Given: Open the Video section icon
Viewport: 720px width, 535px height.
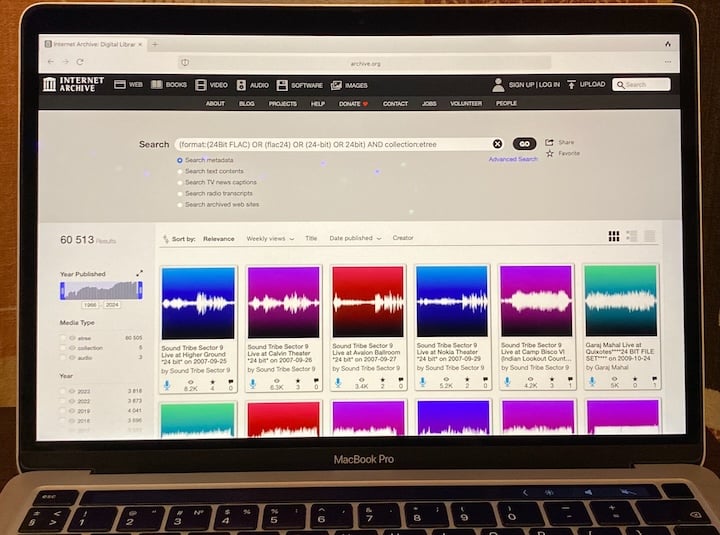Looking at the screenshot, I should tap(201, 85).
